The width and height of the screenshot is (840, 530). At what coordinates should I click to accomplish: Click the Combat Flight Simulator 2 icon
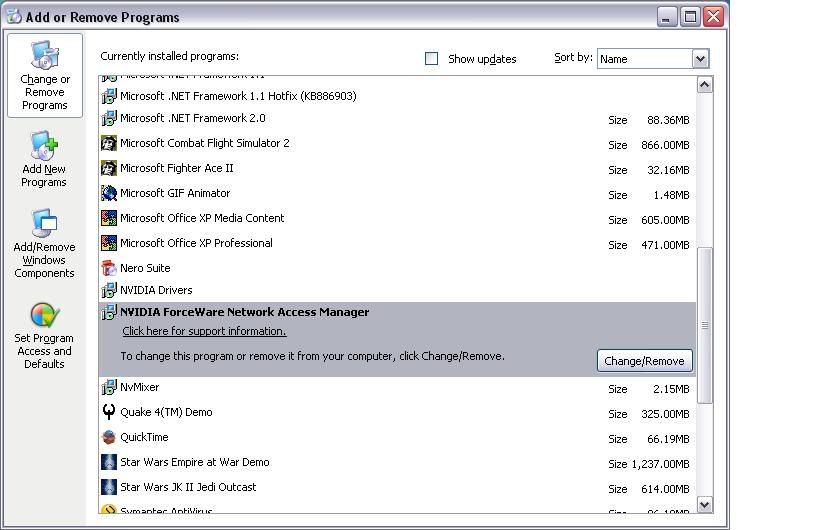pyautogui.click(x=109, y=143)
